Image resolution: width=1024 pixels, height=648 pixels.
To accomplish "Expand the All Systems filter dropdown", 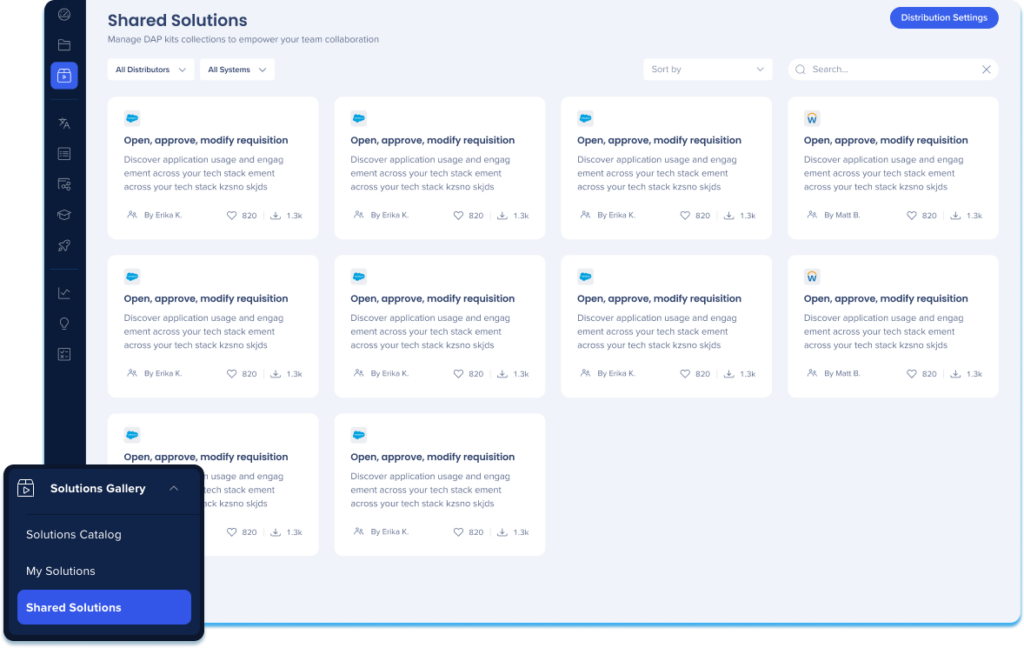I will point(237,70).
